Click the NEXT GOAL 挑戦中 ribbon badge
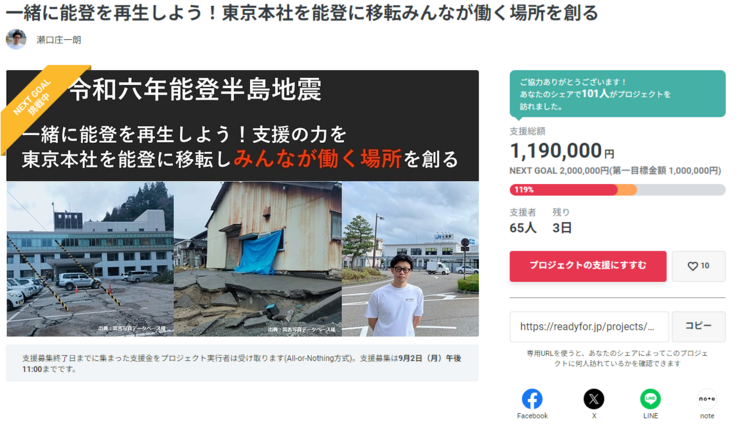The width and height of the screenshot is (736, 426). [x=38, y=101]
